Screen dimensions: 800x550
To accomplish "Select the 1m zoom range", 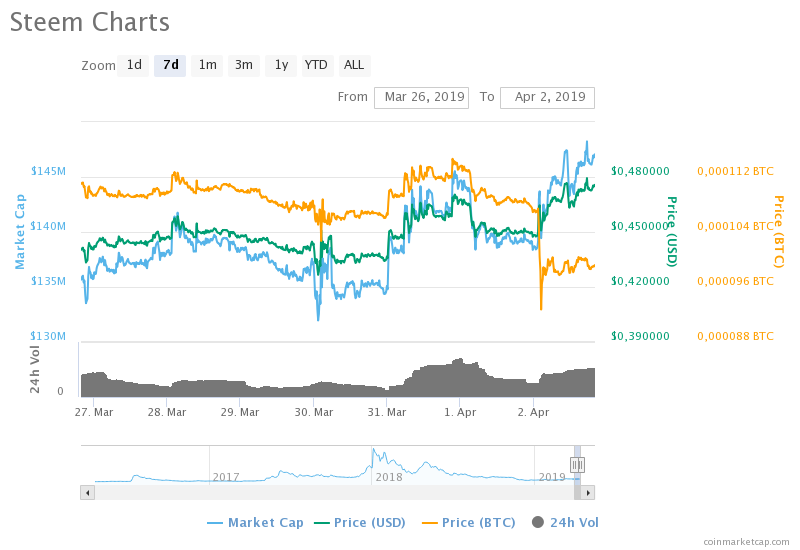I will pyautogui.click(x=207, y=65).
